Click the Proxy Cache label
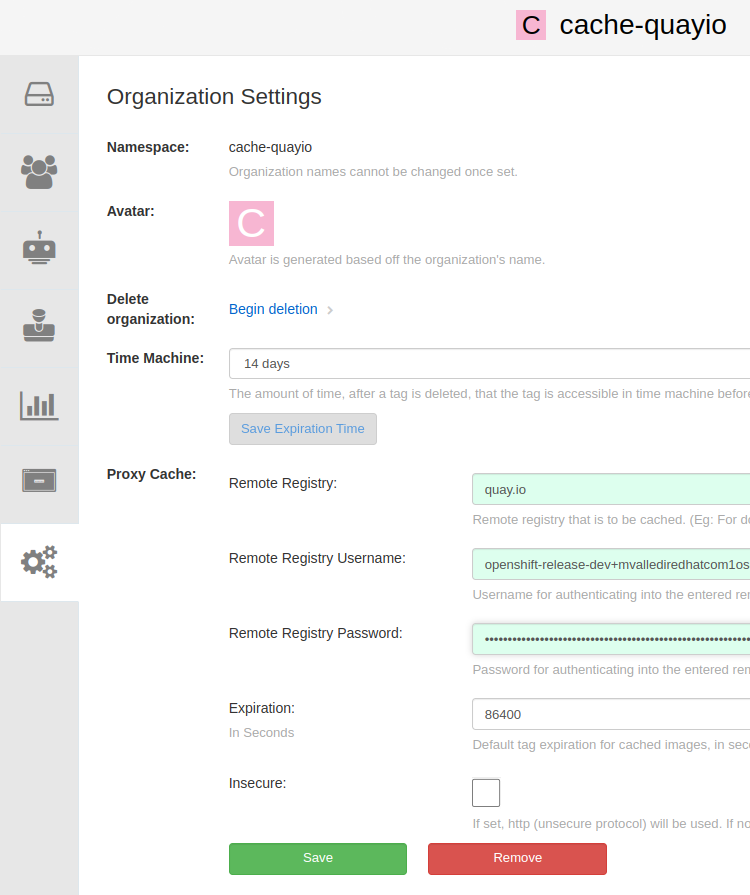Screen dimensions: 750x895 [151, 474]
